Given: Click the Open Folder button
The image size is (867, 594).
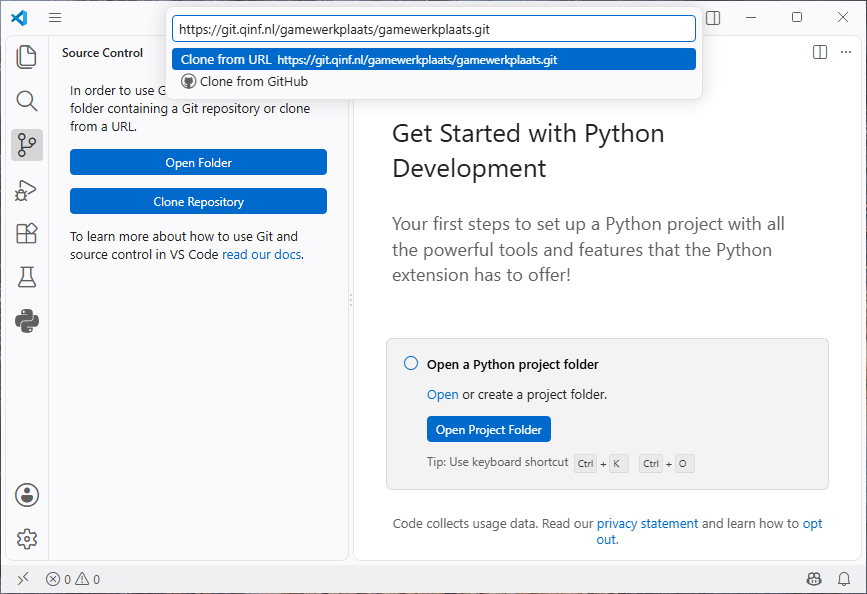Looking at the screenshot, I should [x=199, y=163].
